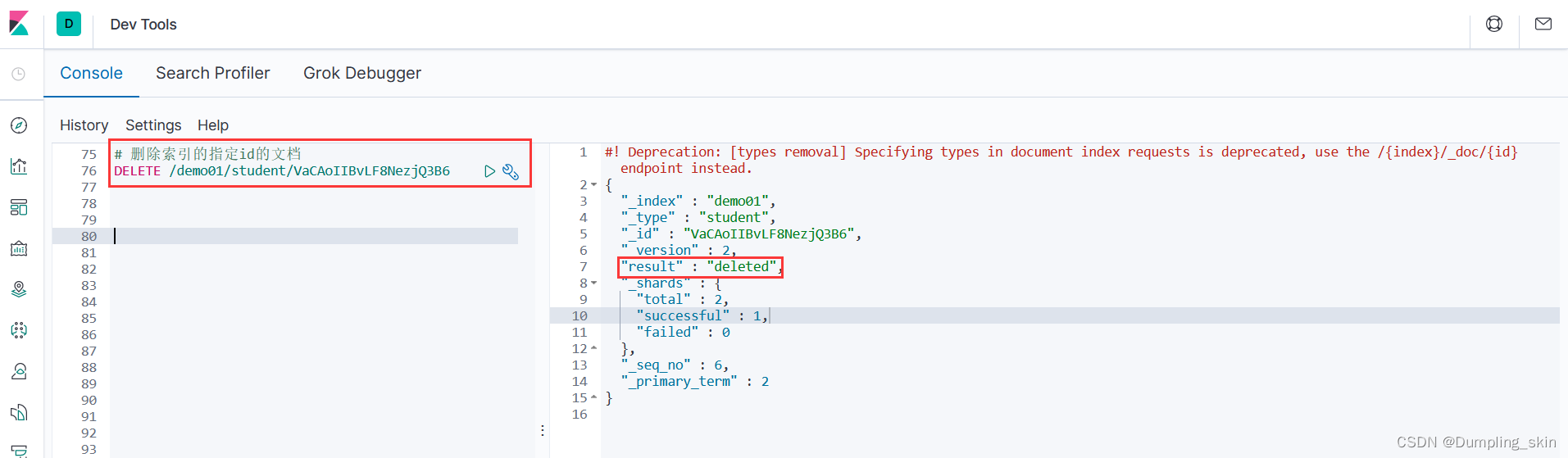Screen dimensions: 1568x458
Task: Open Discover compass icon in sidebar
Action: (x=19, y=125)
